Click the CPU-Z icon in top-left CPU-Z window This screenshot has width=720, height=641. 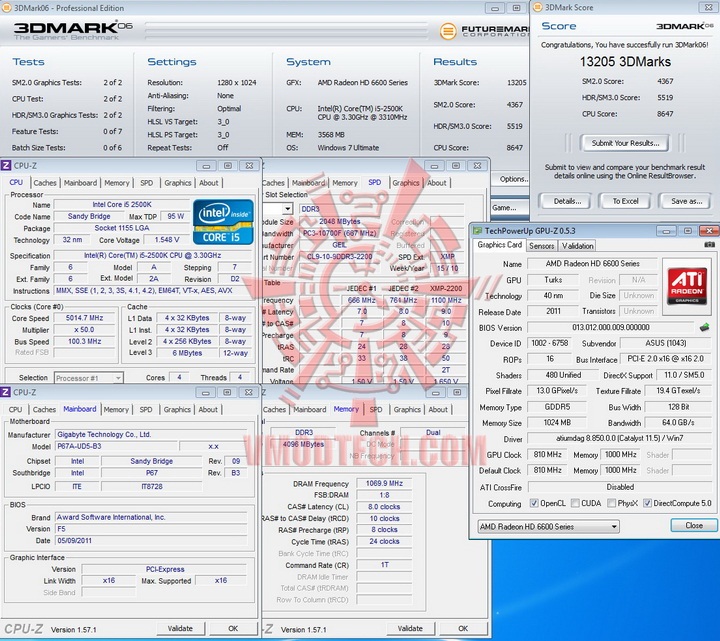[7, 165]
